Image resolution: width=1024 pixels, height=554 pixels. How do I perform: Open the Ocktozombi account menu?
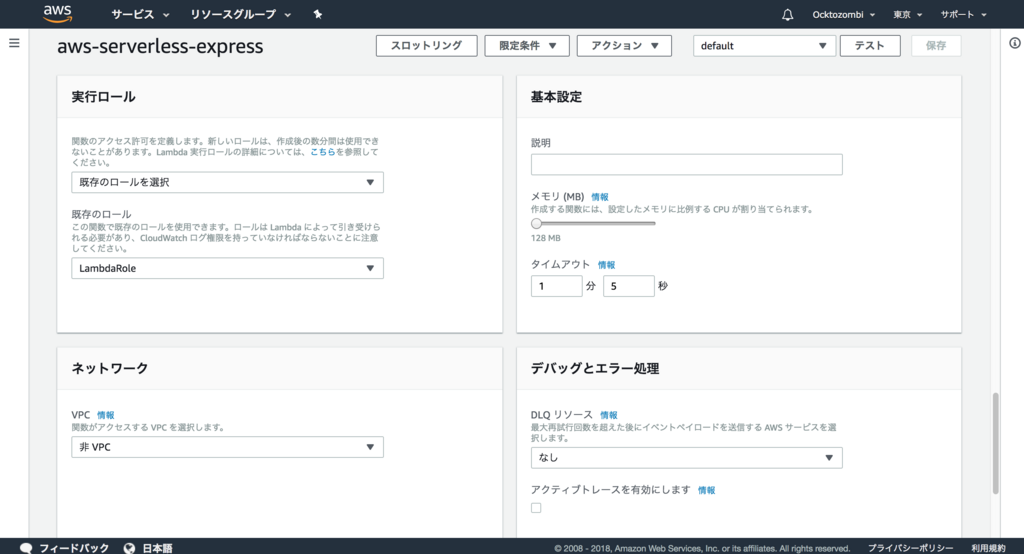tap(843, 14)
